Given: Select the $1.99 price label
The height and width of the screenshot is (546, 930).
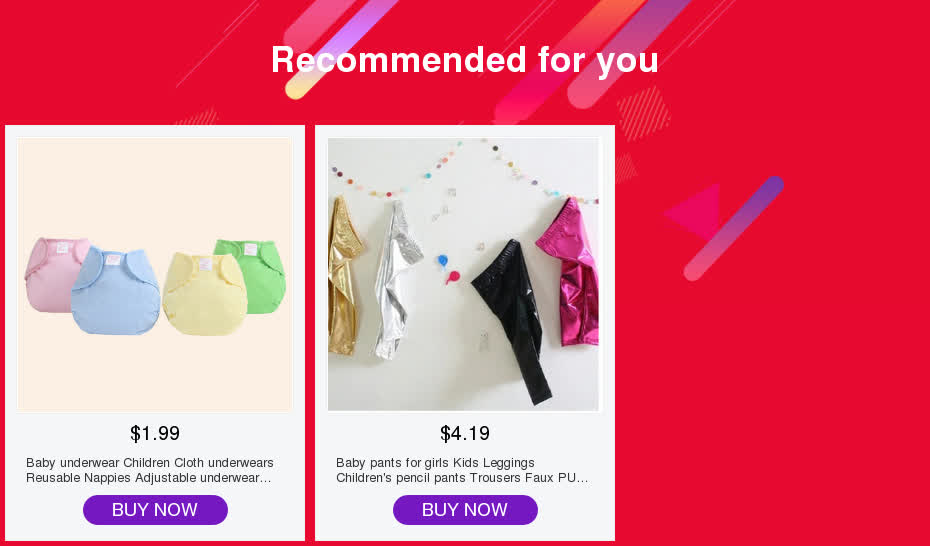Looking at the screenshot, I should [155, 433].
